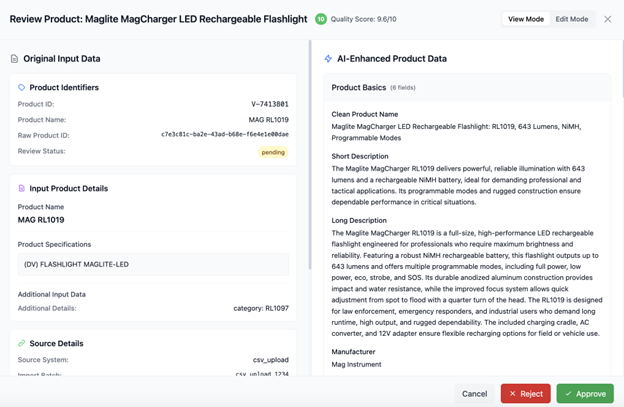Click the Original Input Data document icon
624x407 pixels.
(14, 59)
